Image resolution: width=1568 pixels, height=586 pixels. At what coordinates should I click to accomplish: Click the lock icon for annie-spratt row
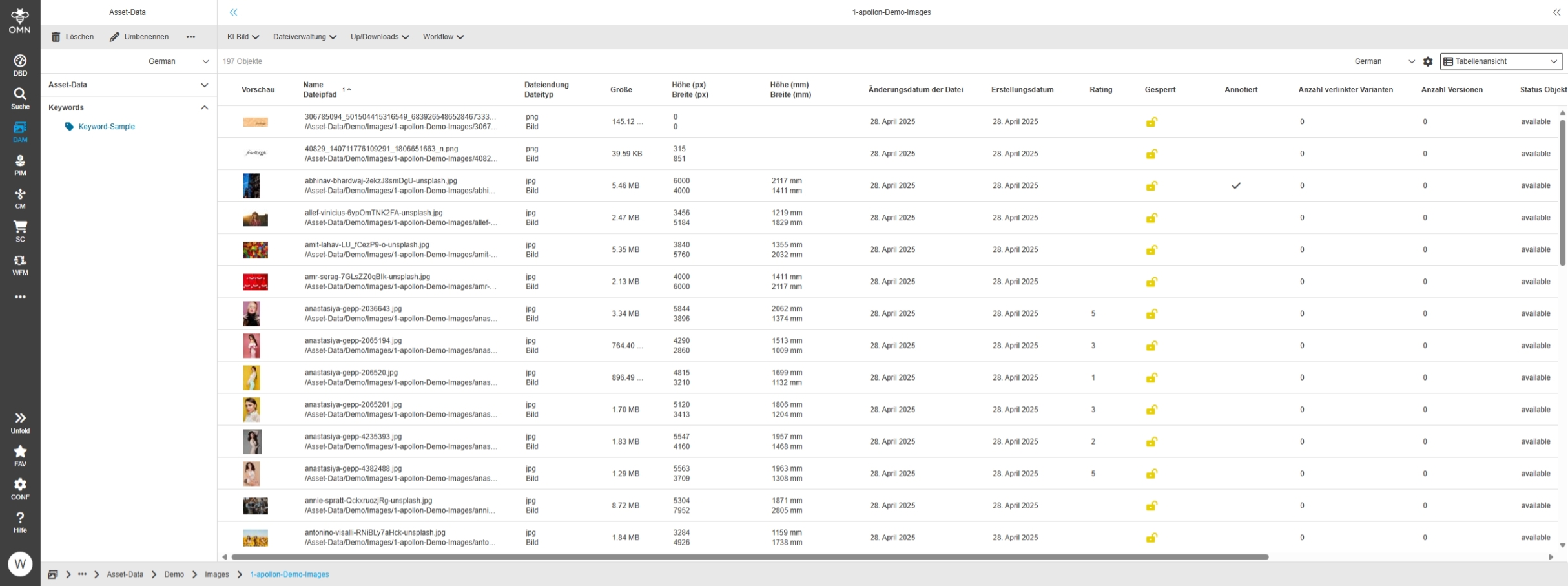click(x=1151, y=506)
